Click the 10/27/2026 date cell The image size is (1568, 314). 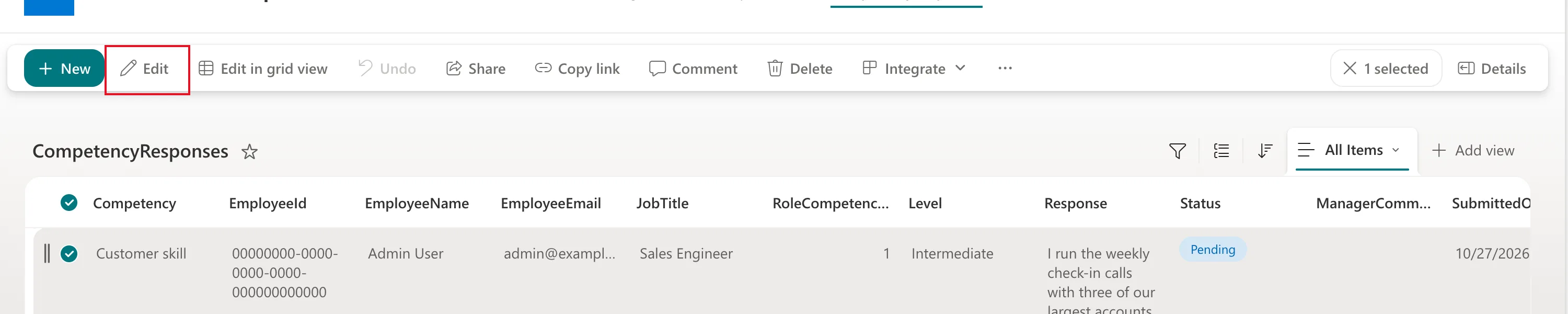(1492, 254)
